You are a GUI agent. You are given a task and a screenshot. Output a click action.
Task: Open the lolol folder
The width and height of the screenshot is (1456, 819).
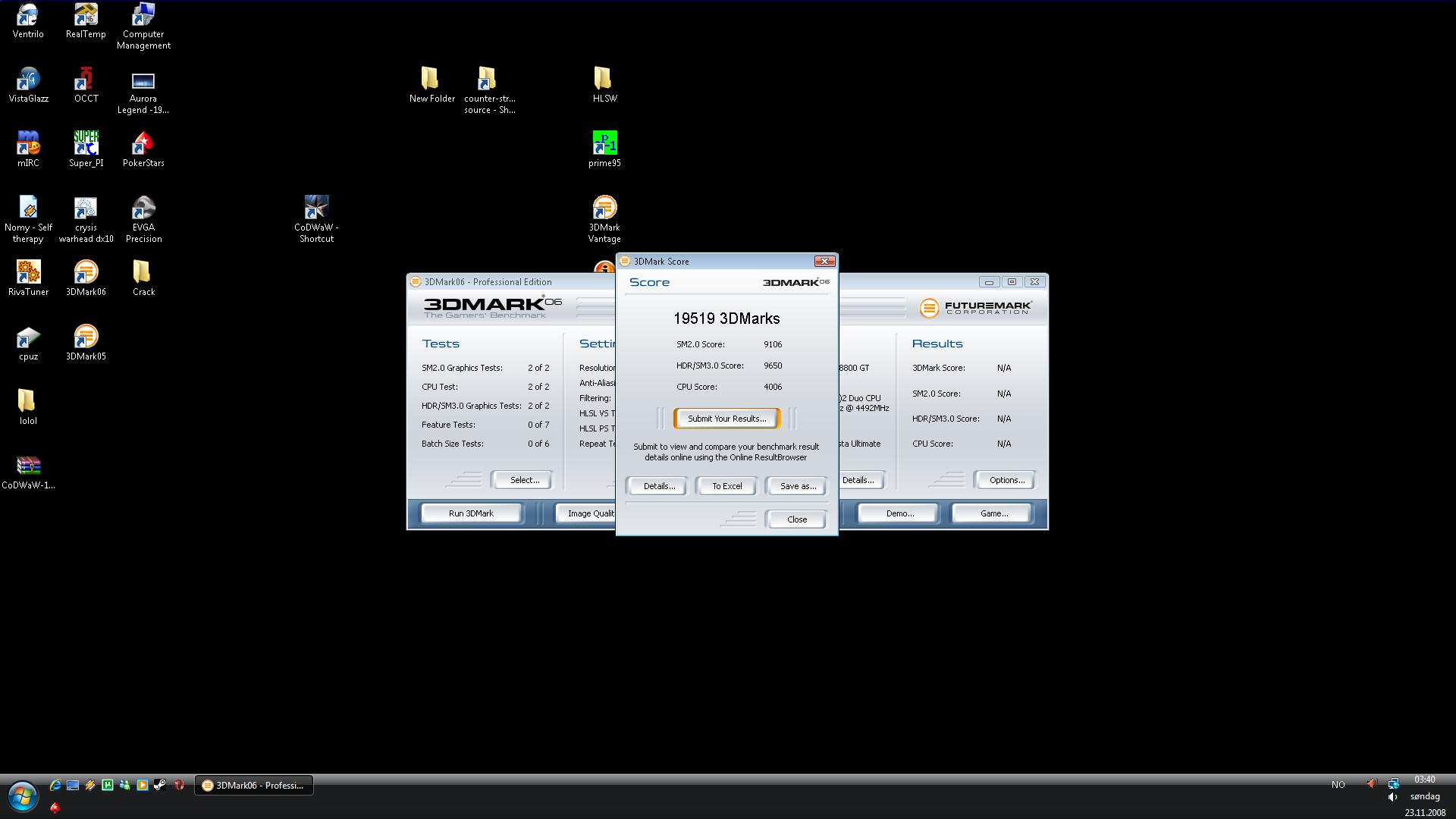pos(28,407)
